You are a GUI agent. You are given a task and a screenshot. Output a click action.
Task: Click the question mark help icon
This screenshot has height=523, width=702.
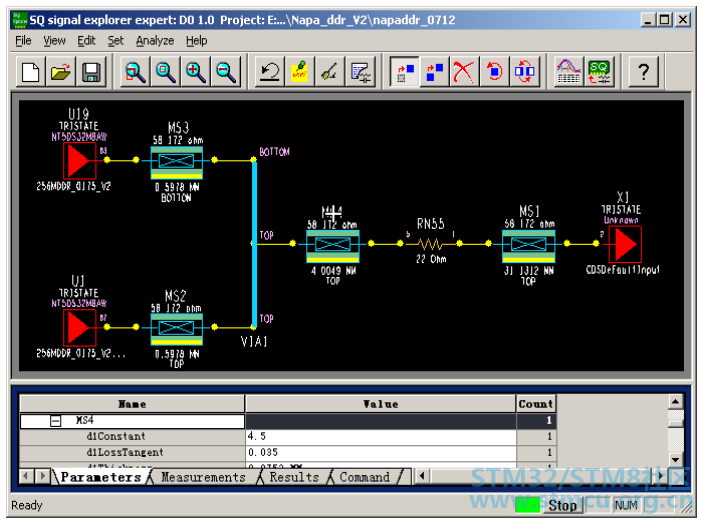(643, 72)
